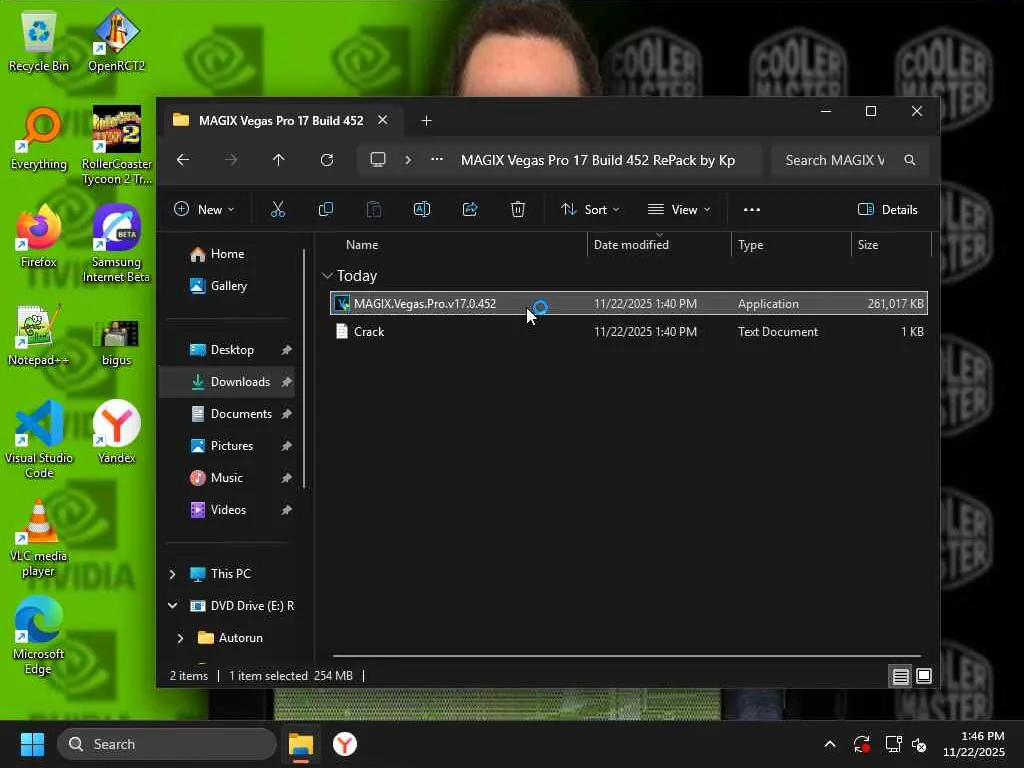Screen dimensions: 1024x768
Task: Click the Copy icon in Explorer toolbar
Action: (325, 209)
